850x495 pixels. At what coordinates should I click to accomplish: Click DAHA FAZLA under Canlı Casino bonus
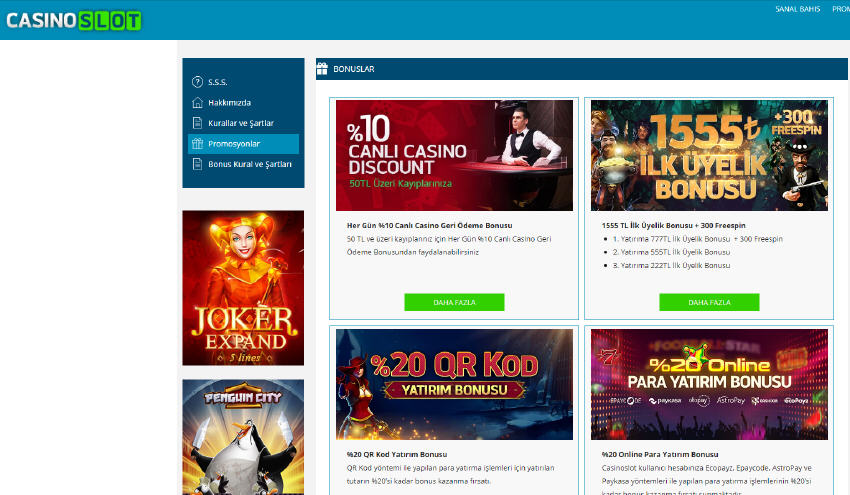454,302
